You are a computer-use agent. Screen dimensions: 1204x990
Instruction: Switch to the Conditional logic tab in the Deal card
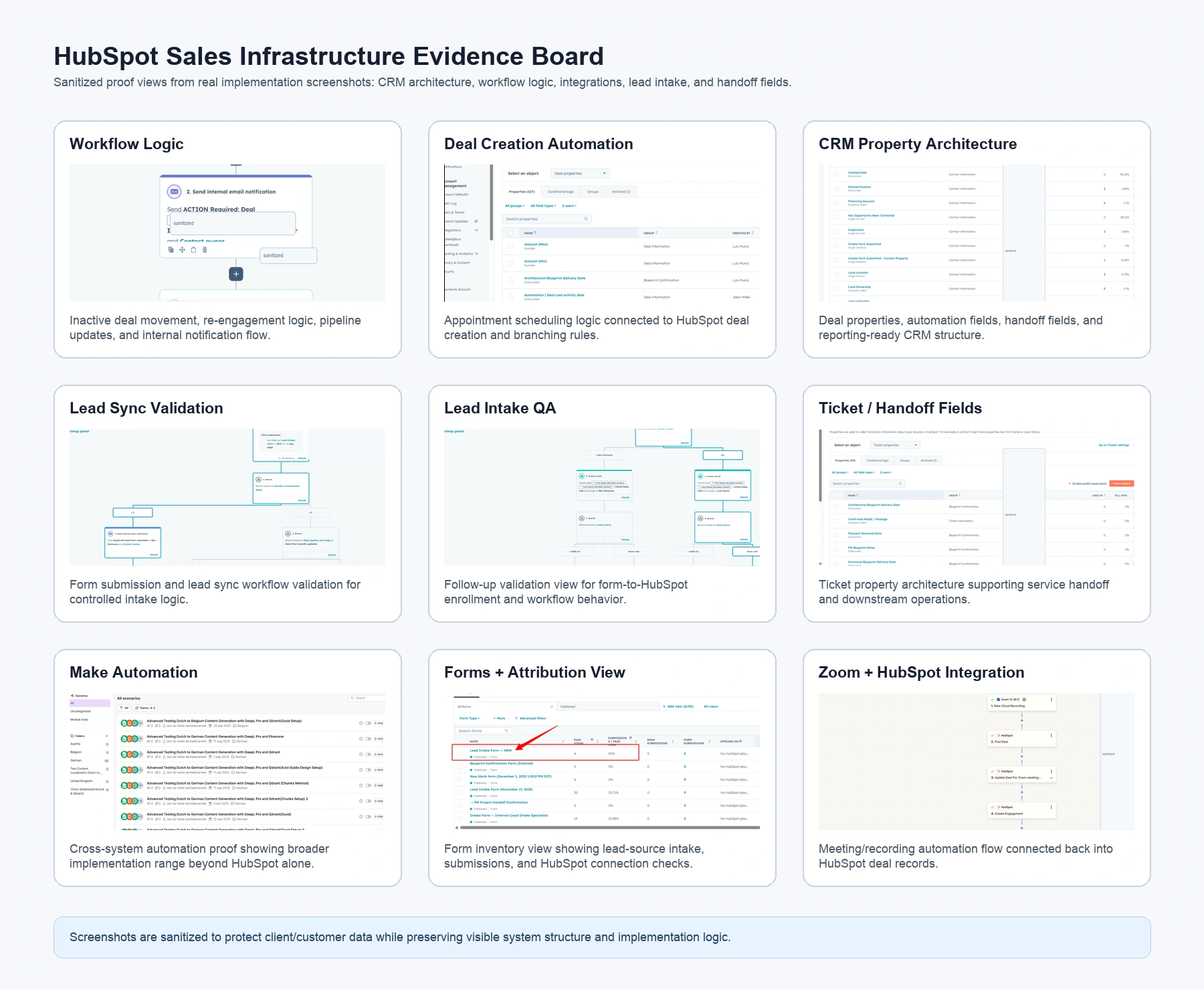click(561, 191)
